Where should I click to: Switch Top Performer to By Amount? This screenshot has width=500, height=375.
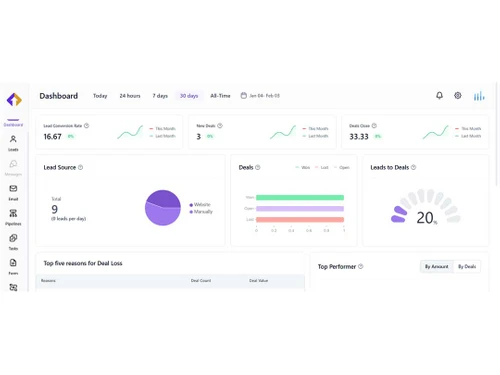pos(436,266)
